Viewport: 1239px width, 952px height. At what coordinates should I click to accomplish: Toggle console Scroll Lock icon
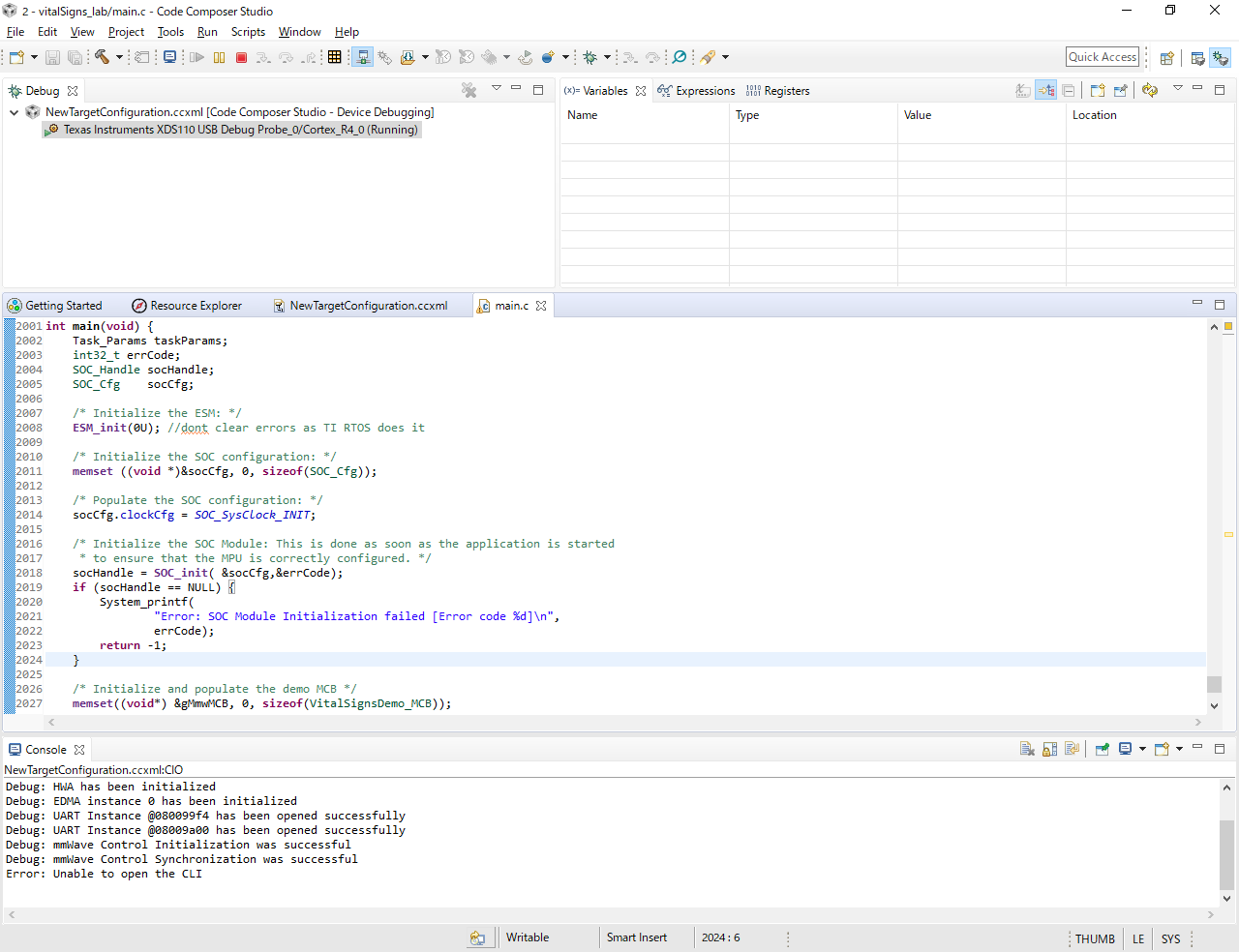pyautogui.click(x=1049, y=749)
